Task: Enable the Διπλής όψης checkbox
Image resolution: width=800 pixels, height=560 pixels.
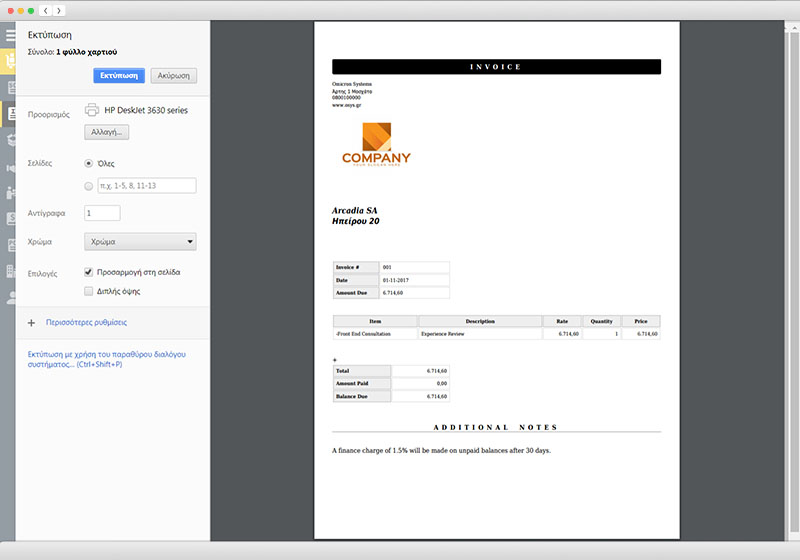Action: point(89,291)
